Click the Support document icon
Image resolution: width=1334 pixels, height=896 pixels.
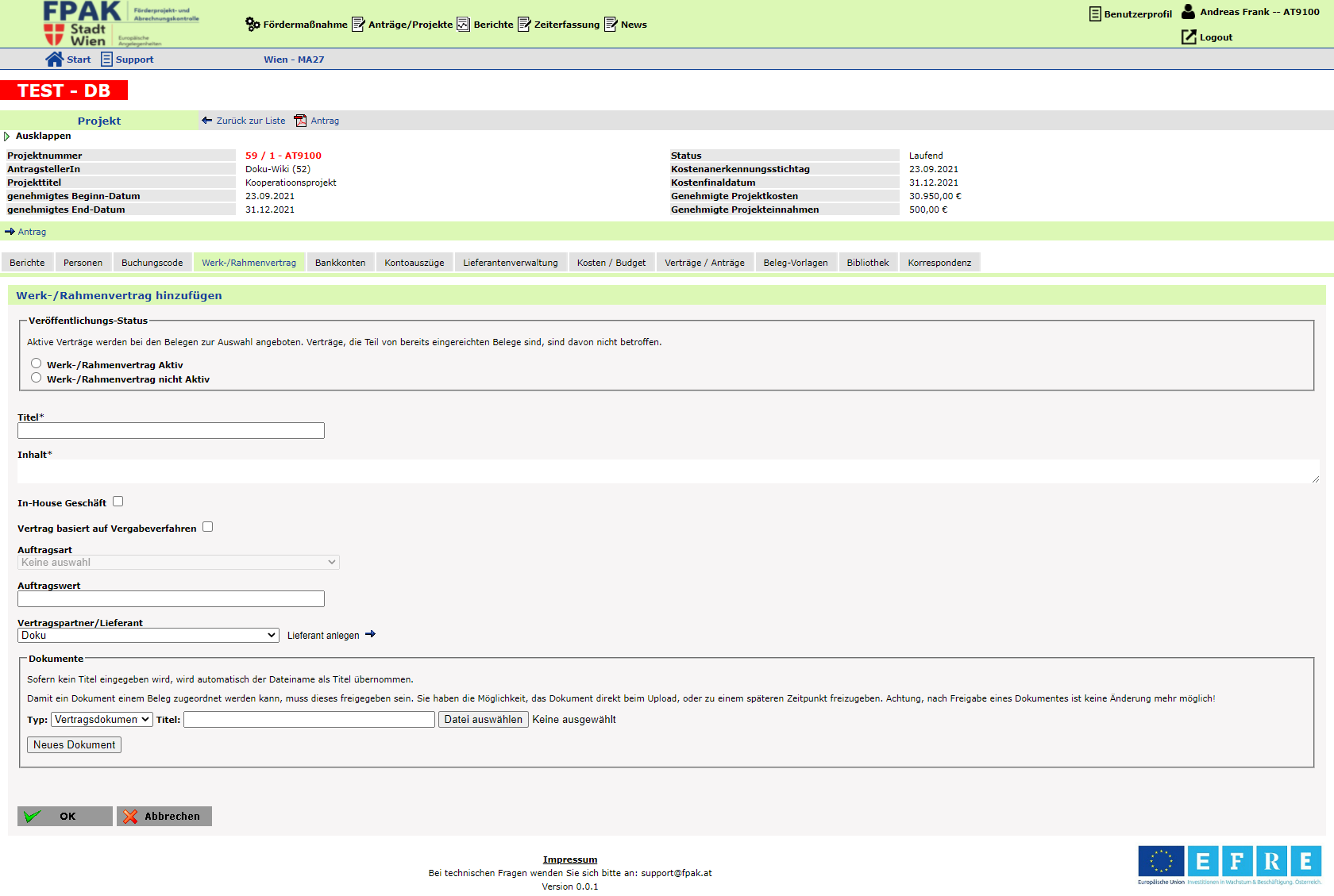pyautogui.click(x=106, y=59)
